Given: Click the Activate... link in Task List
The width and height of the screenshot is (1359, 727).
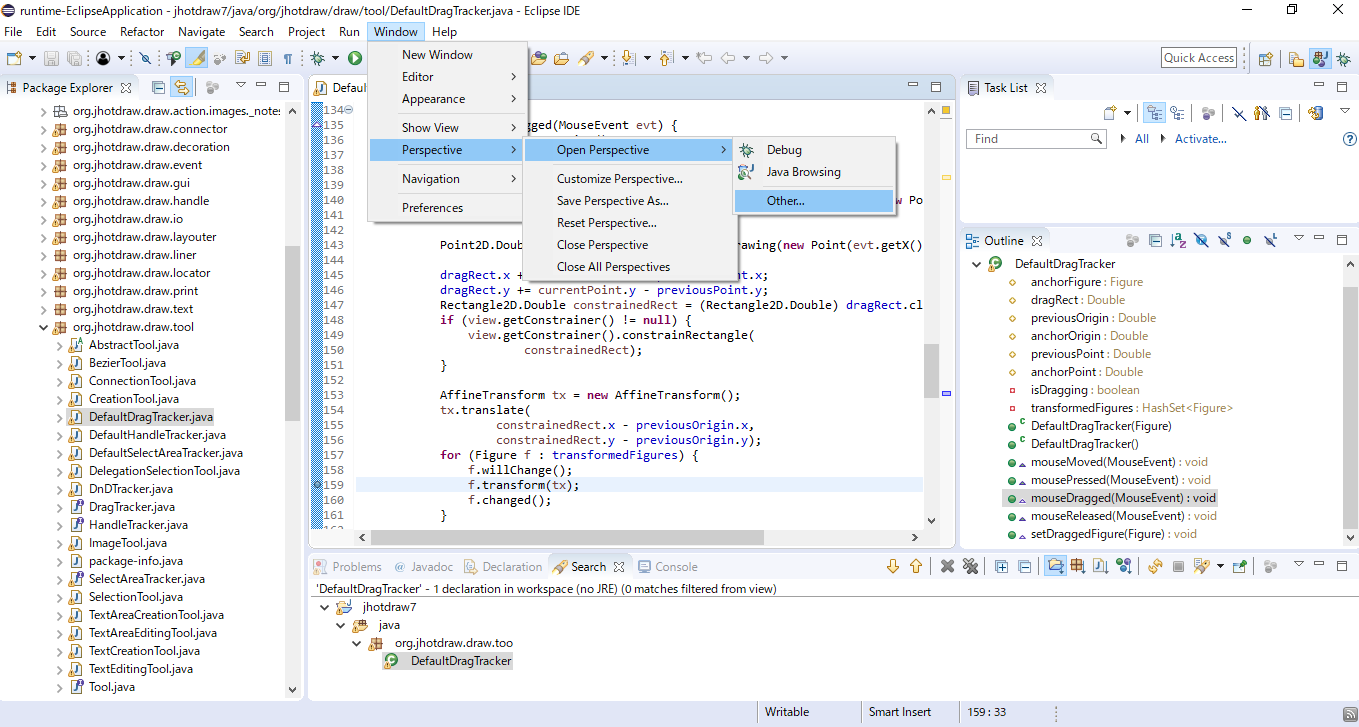Looking at the screenshot, I should coord(1200,139).
